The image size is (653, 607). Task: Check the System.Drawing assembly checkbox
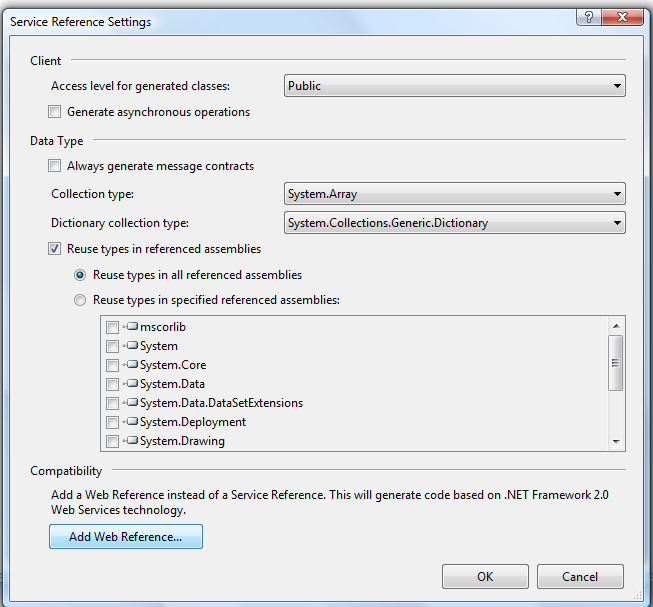[x=112, y=441]
